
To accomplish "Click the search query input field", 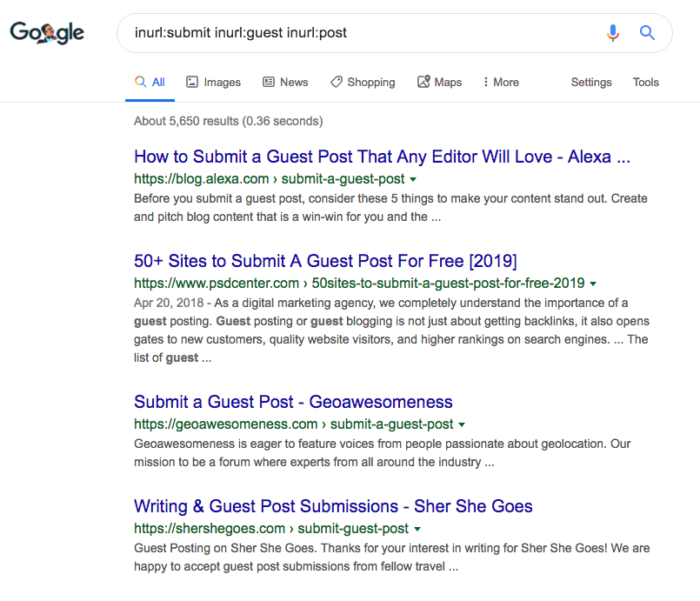I will (366, 33).
